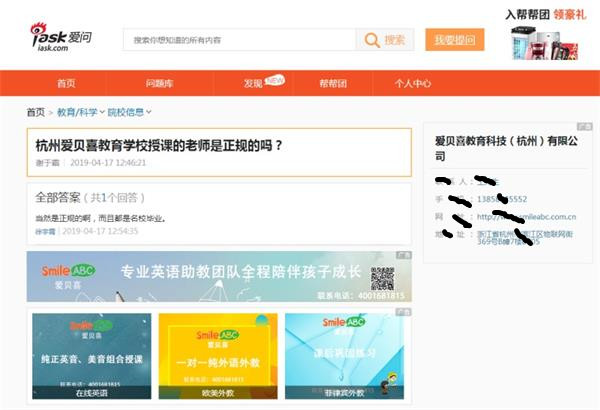The width and height of the screenshot is (600, 410).
Task: Click the 教育/科学 breadcrumb link
Action: coord(77,112)
